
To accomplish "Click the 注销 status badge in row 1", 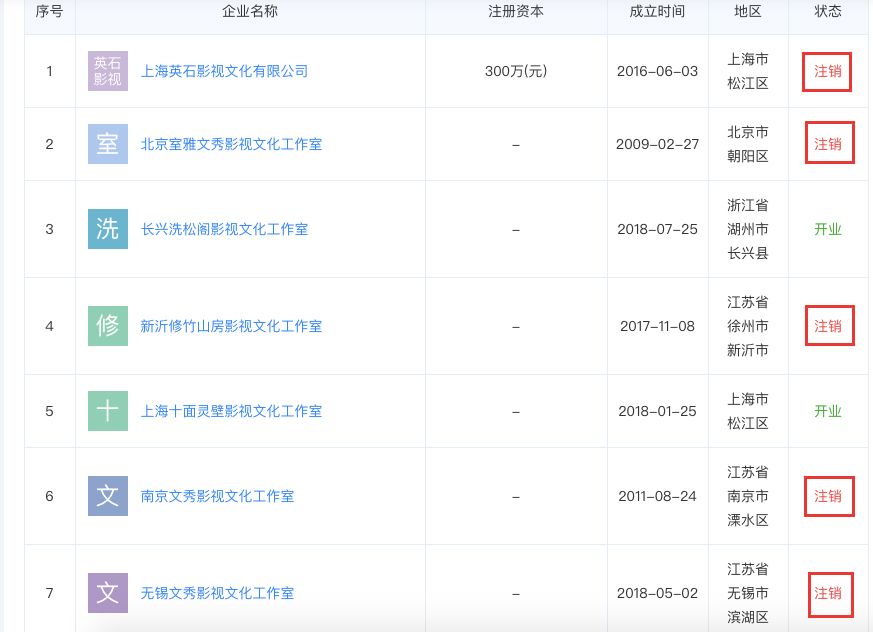I will tap(825, 71).
